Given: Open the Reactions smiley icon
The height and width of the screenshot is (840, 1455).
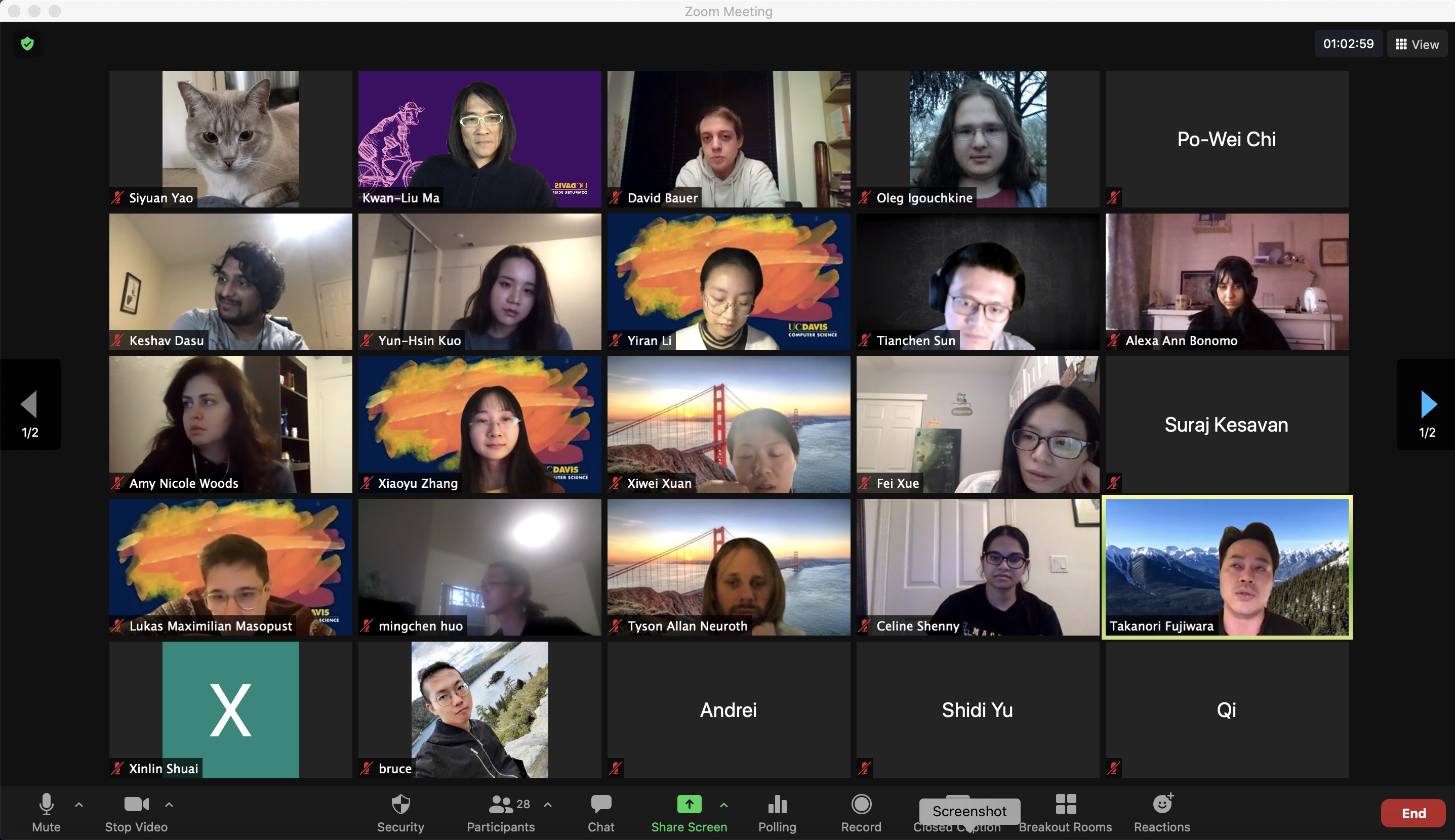Looking at the screenshot, I should pos(1162,804).
